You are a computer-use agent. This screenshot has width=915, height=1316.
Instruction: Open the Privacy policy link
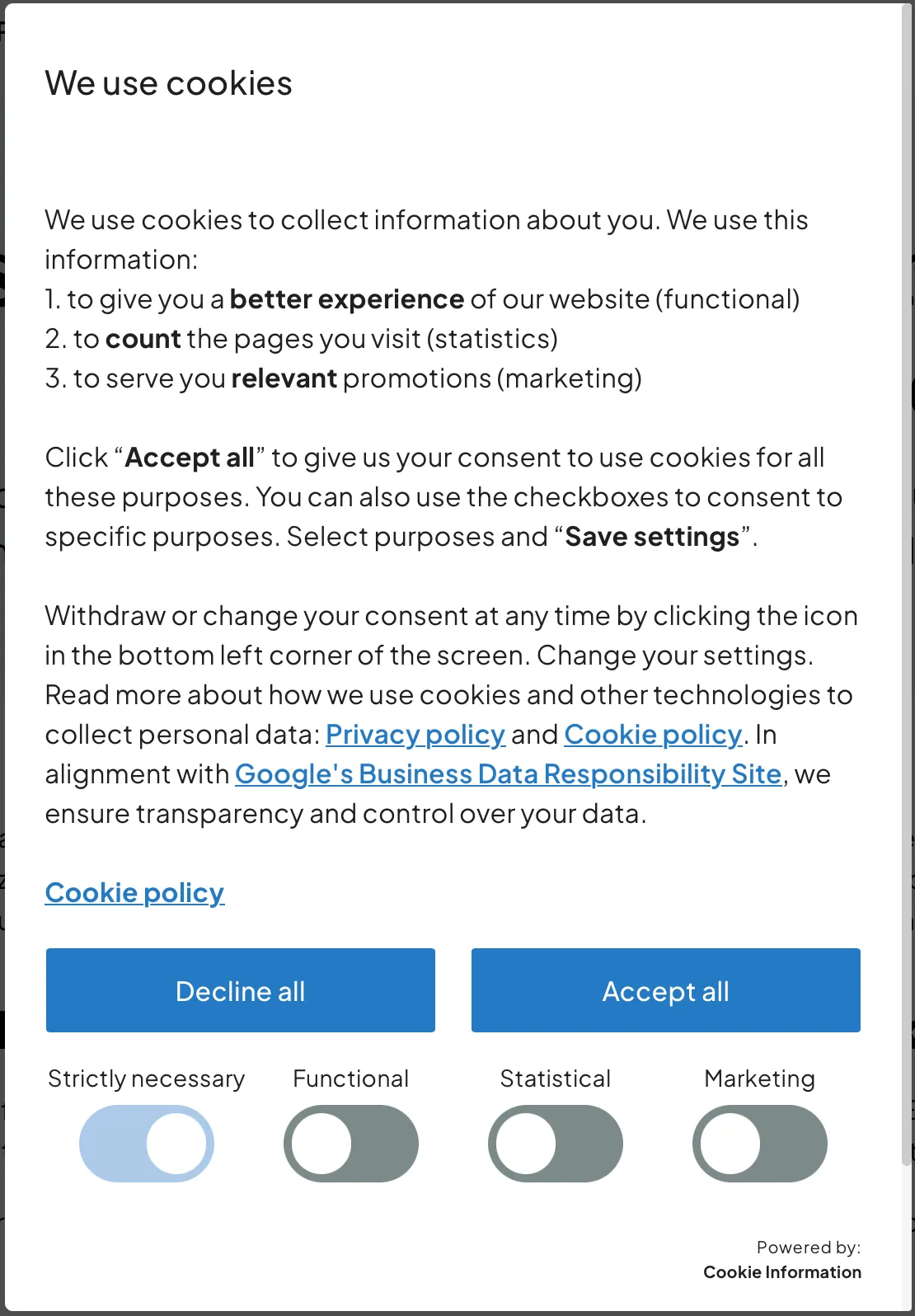coord(415,734)
